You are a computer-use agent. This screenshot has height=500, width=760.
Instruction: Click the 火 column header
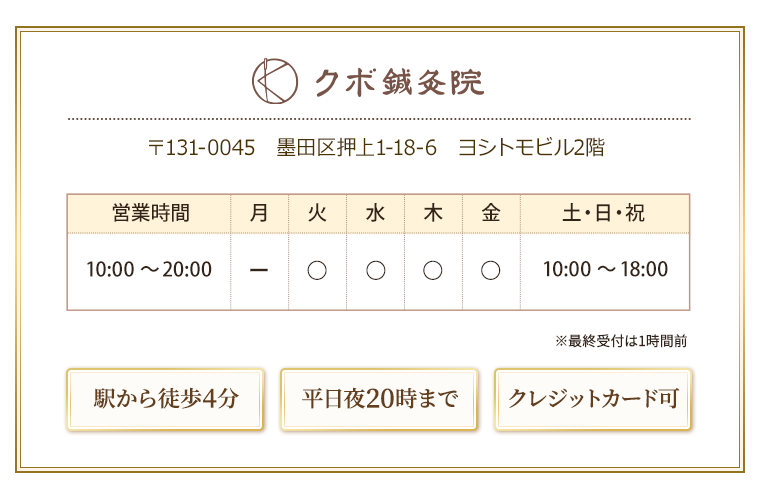pyautogui.click(x=317, y=213)
